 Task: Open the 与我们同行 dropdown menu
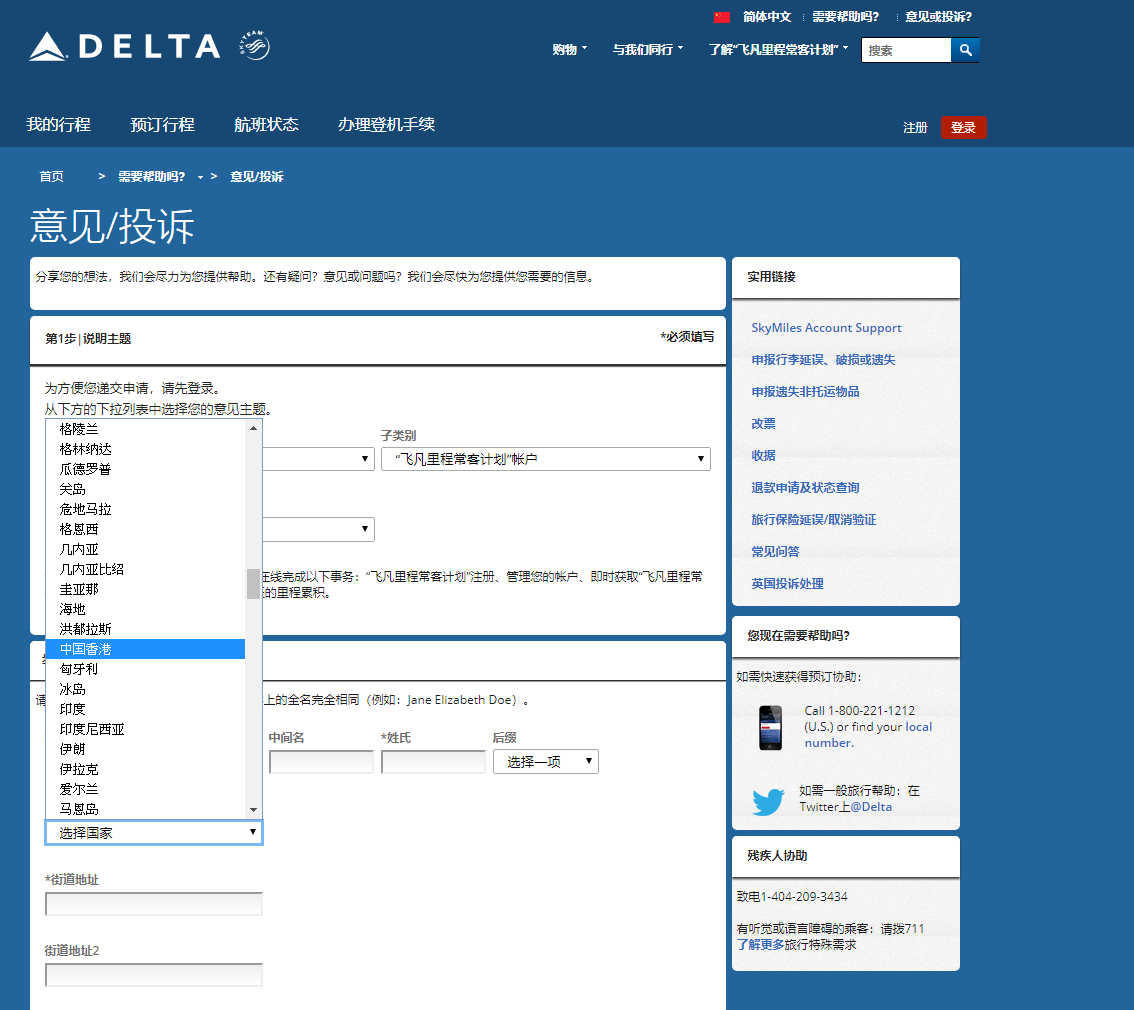pos(647,49)
